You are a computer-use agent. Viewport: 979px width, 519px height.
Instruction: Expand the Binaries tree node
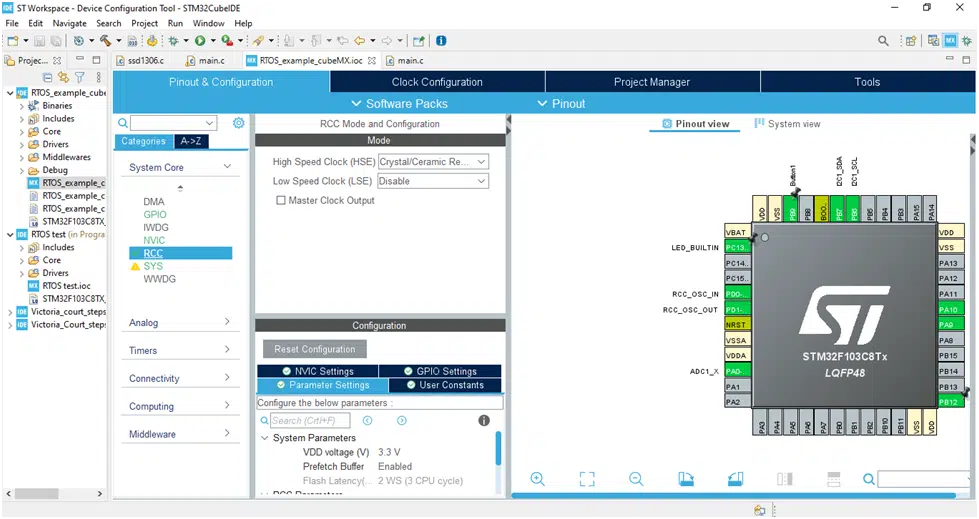click(x=22, y=106)
